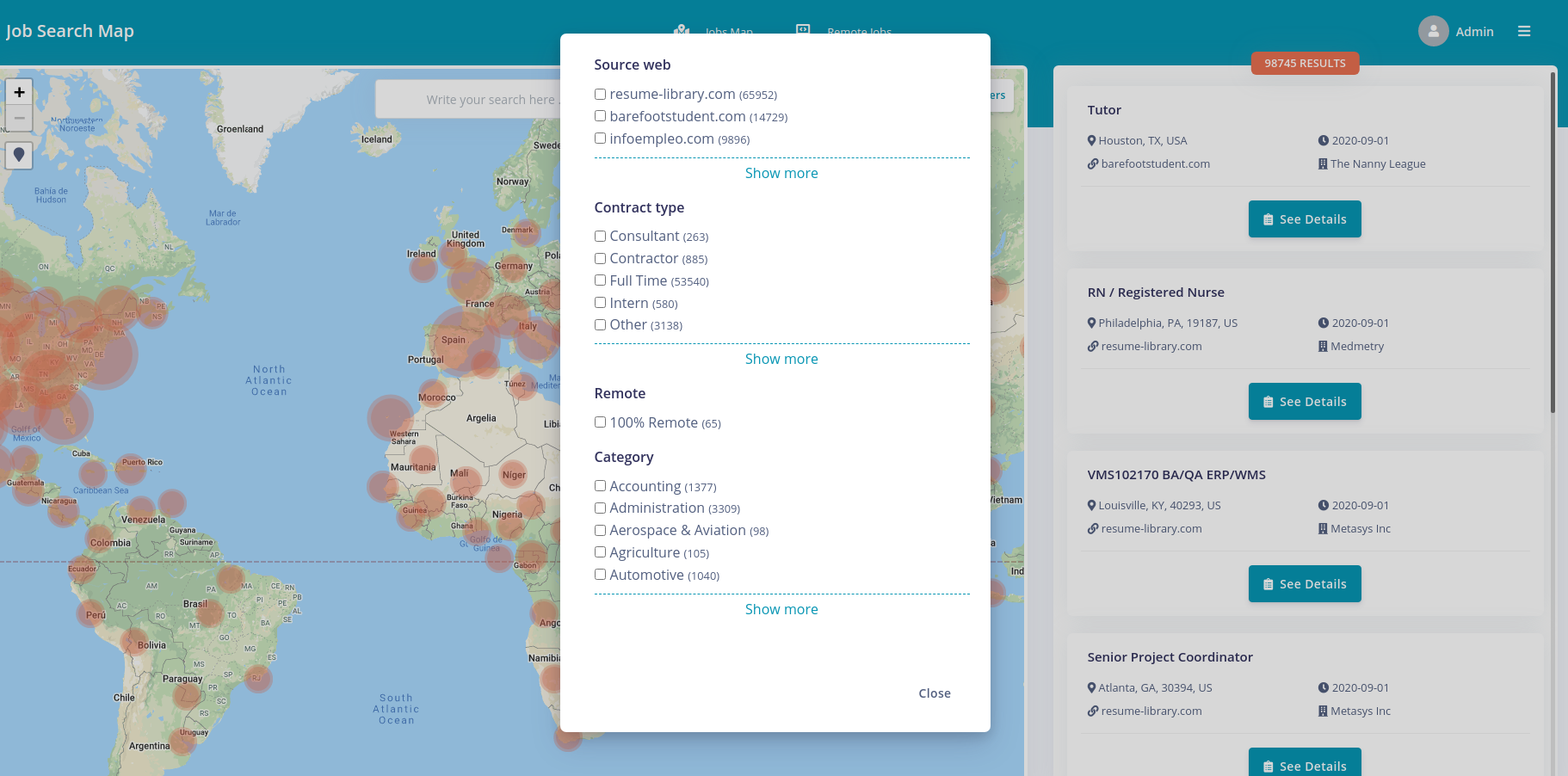Click clock icon in Senior Project Coordinator card

[x=1324, y=687]
